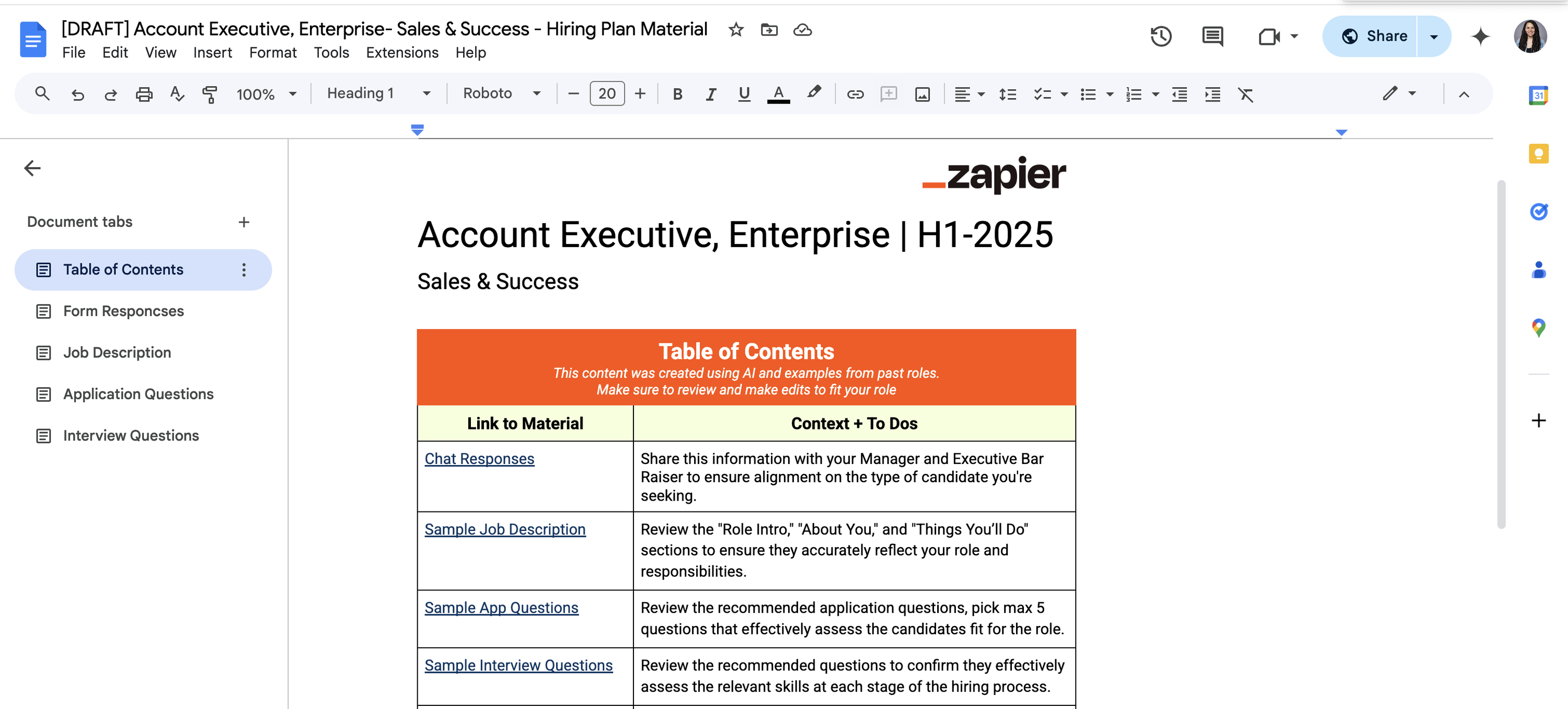
Task: Open the Heading 1 style dropdown
Action: 378,94
